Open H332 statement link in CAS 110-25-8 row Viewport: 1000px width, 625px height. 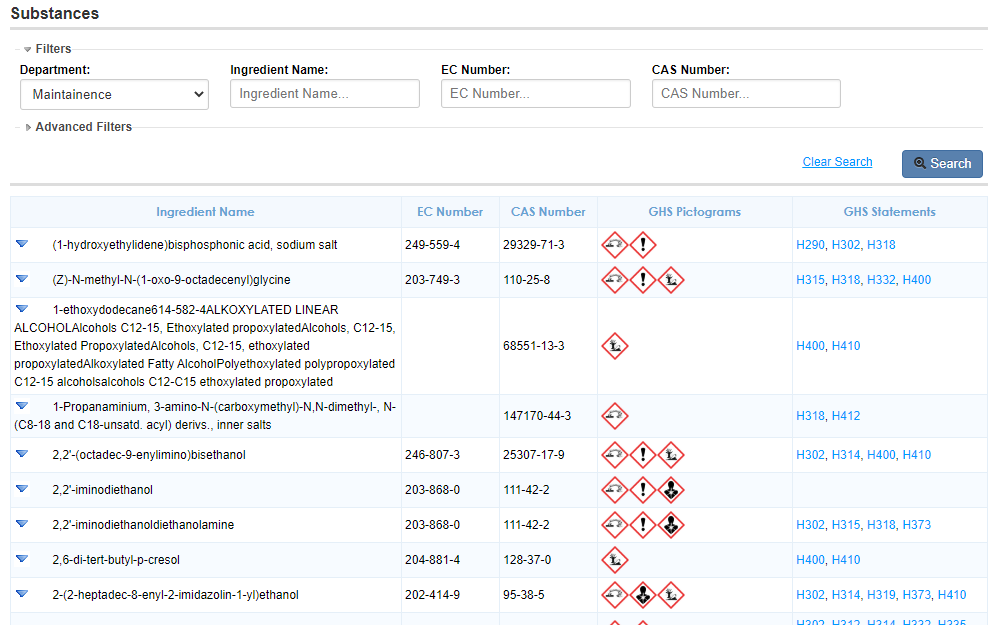881,280
